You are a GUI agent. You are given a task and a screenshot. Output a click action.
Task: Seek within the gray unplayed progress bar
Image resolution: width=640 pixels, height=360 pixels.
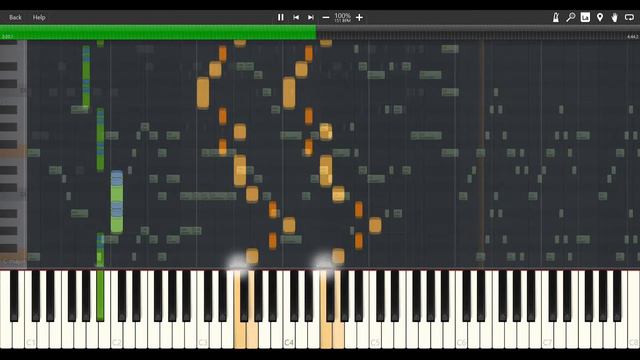pyautogui.click(x=478, y=32)
